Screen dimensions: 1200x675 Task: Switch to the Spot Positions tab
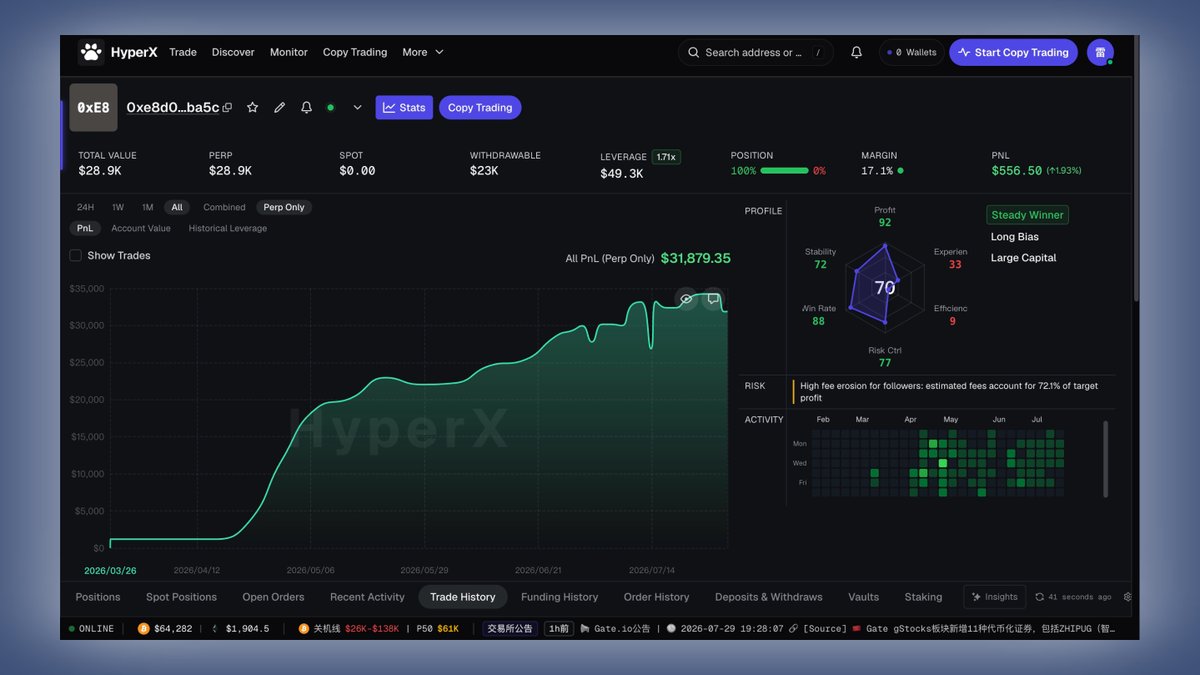pos(181,597)
